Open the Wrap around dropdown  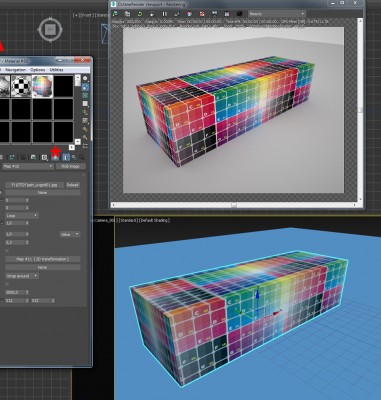point(22,276)
